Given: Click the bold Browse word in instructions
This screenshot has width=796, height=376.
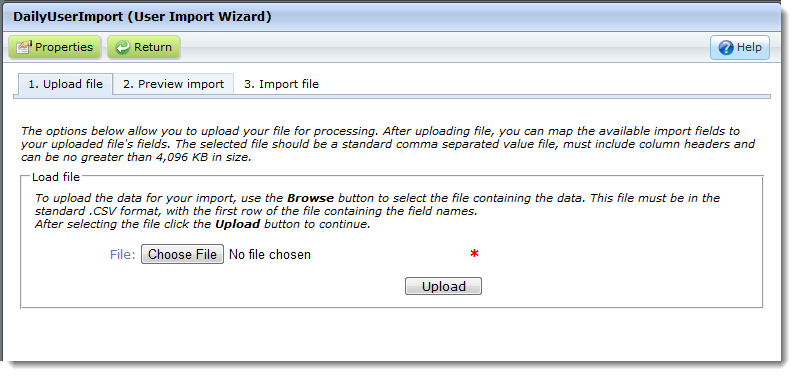Looking at the screenshot, I should point(310,198).
